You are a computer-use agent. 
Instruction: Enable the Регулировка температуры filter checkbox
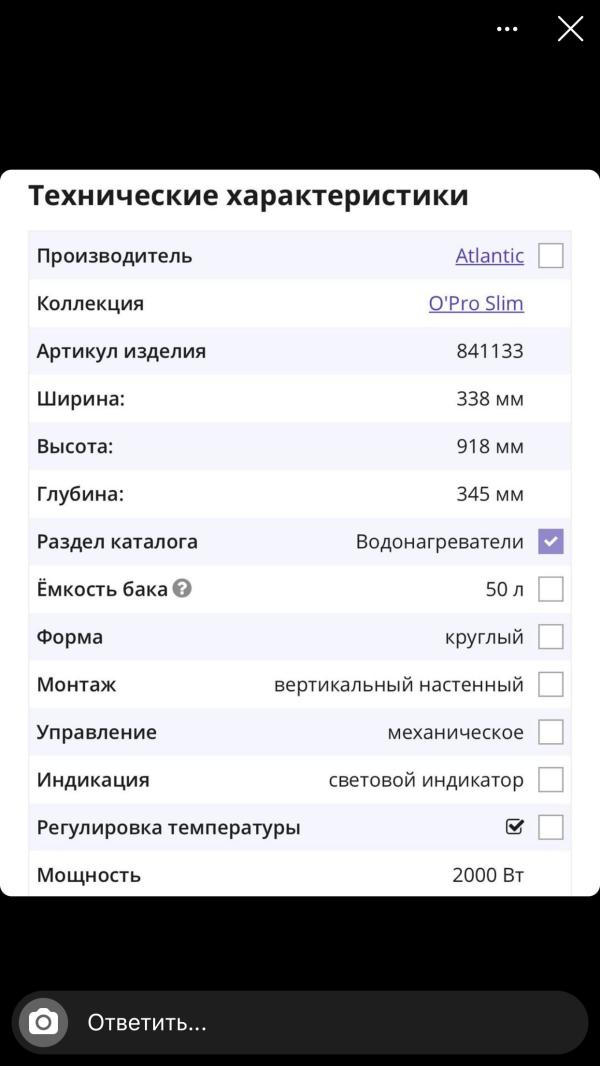click(x=550, y=827)
